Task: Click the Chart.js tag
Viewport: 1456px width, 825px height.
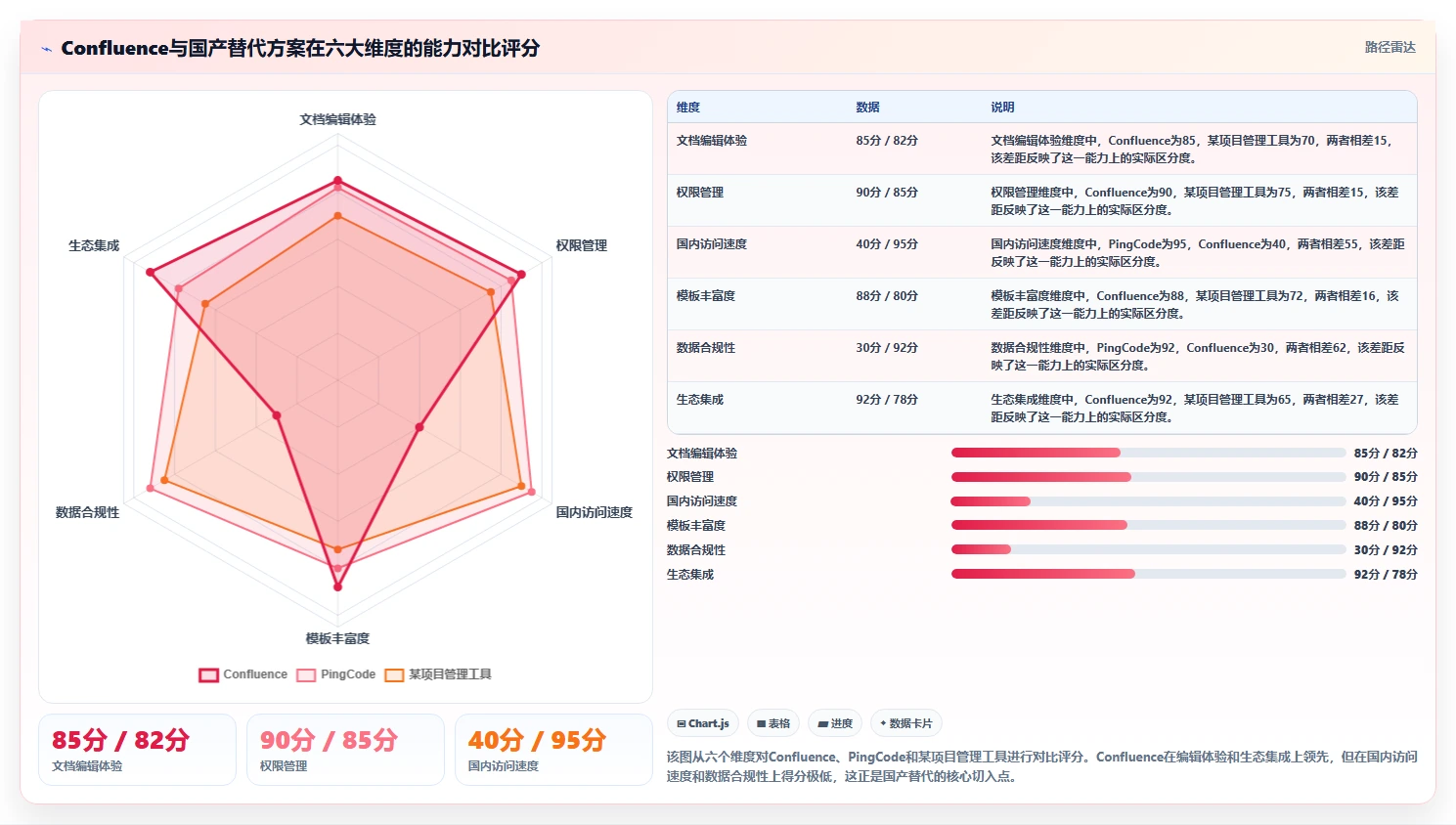Action: coord(703,723)
